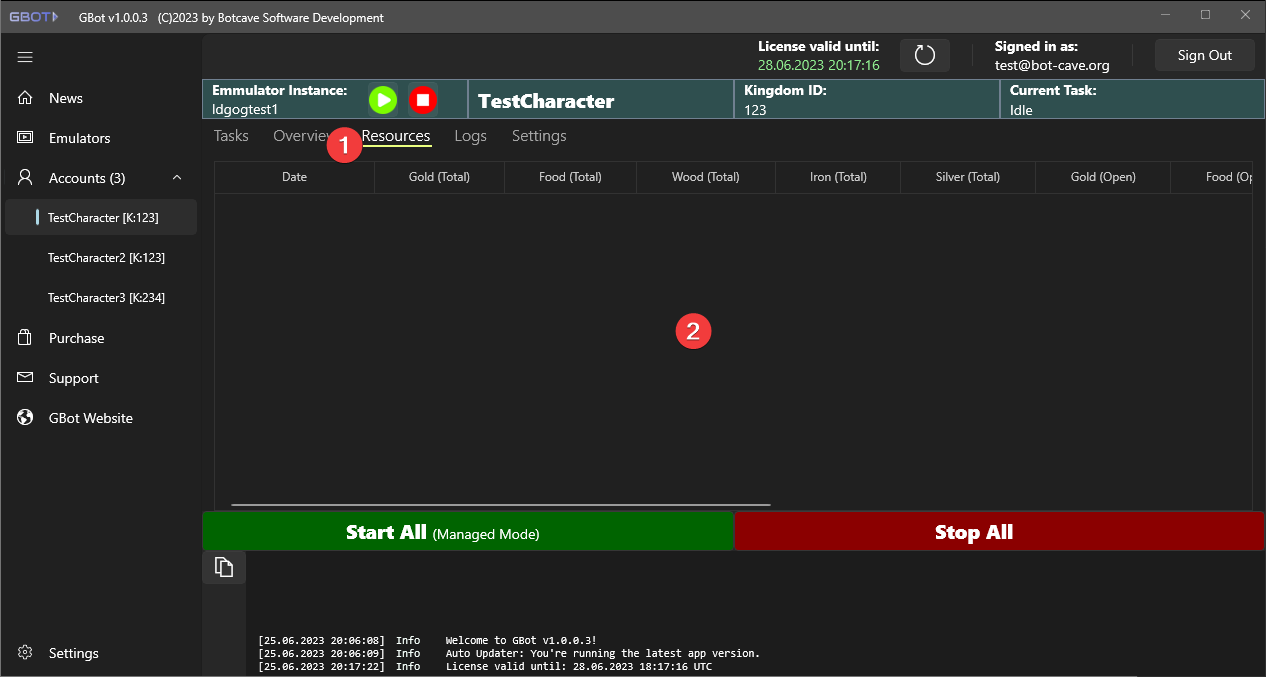Open the Purchase page
The height and width of the screenshot is (677, 1266).
(76, 338)
